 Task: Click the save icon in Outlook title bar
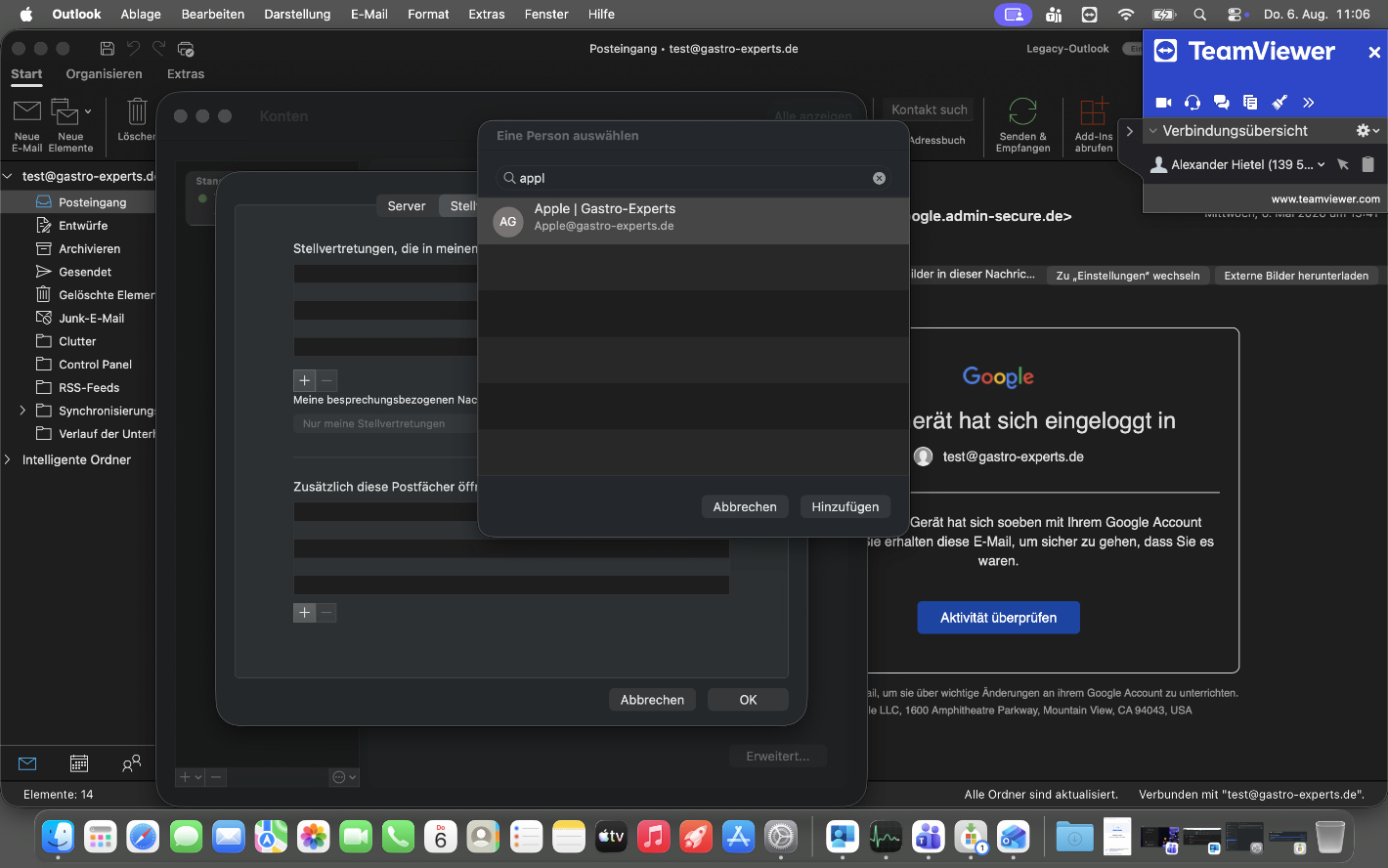coord(108,49)
